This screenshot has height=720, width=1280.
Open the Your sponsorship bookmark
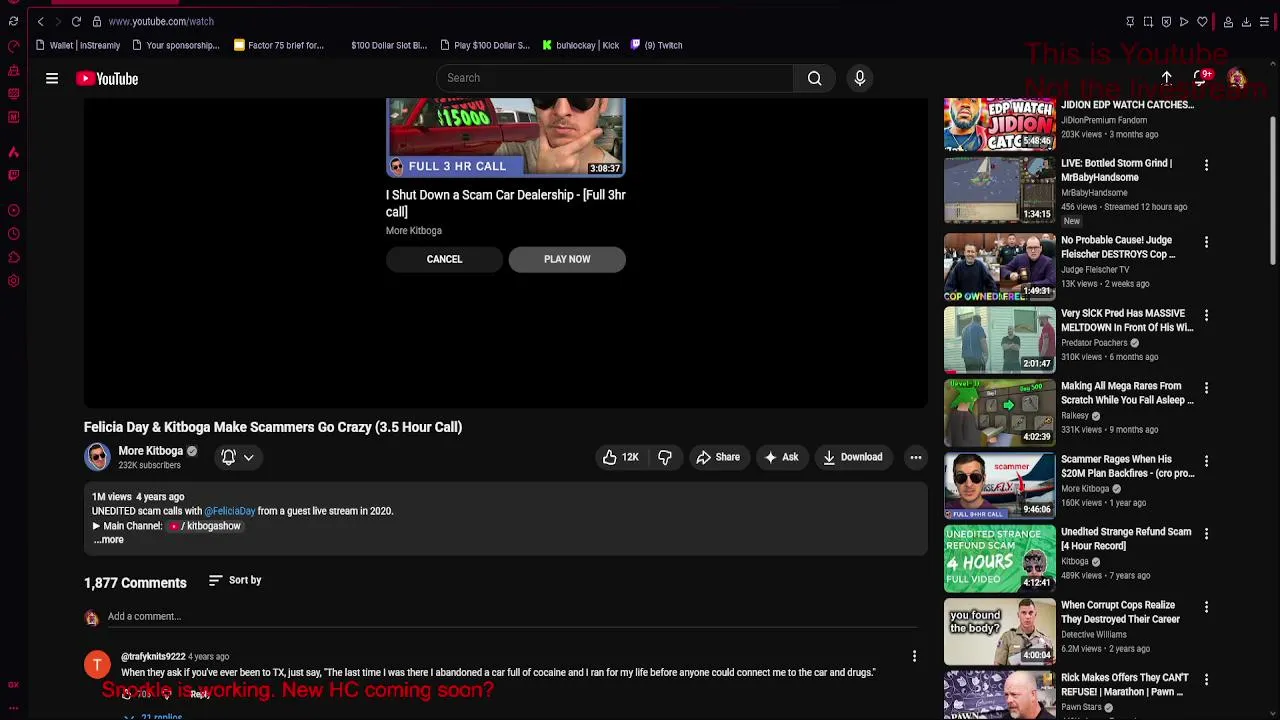click(174, 45)
